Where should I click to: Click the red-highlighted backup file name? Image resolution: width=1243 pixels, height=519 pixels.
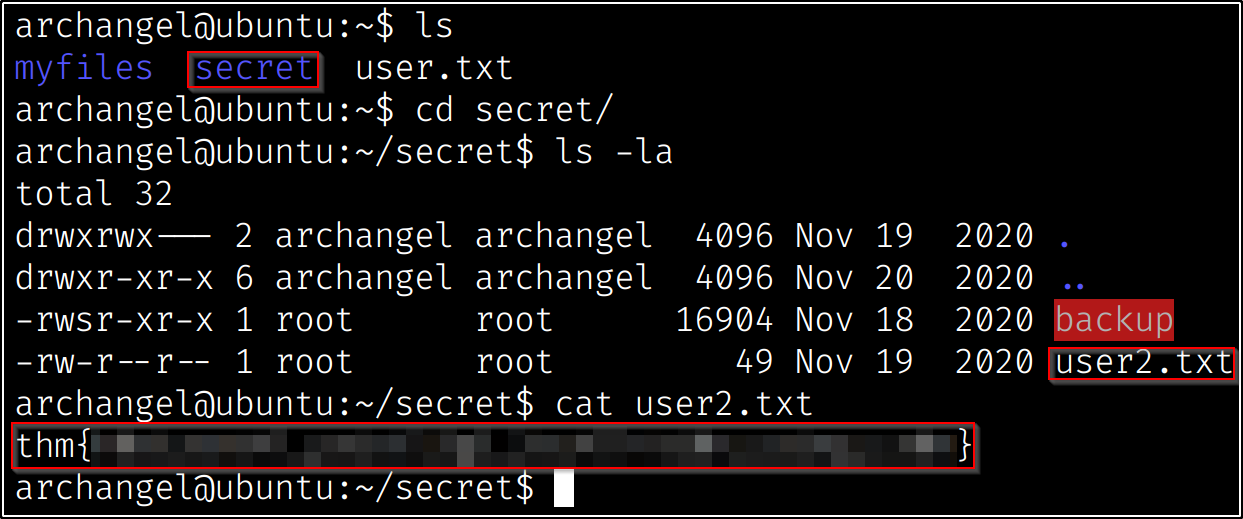[x=1114, y=321]
